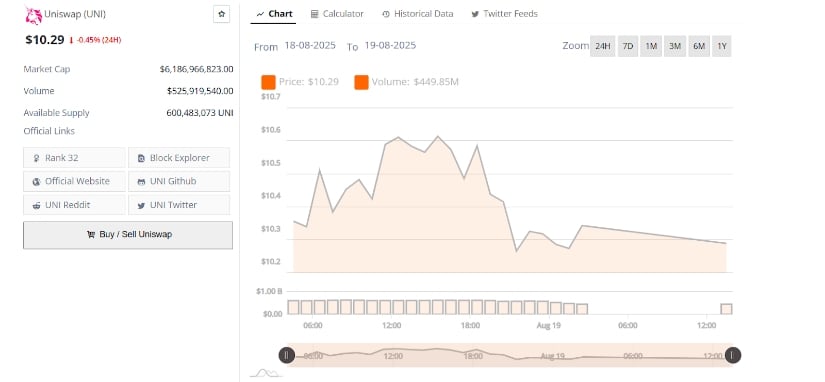Image resolution: width=825 pixels, height=382 pixels.
Task: Set zoom to 6M
Action: pos(699,46)
